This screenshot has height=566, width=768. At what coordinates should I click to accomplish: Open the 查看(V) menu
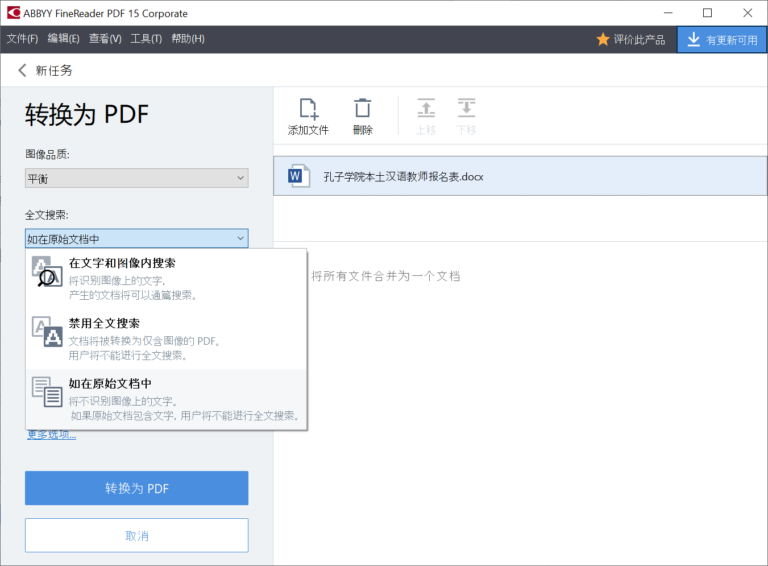[x=105, y=39]
